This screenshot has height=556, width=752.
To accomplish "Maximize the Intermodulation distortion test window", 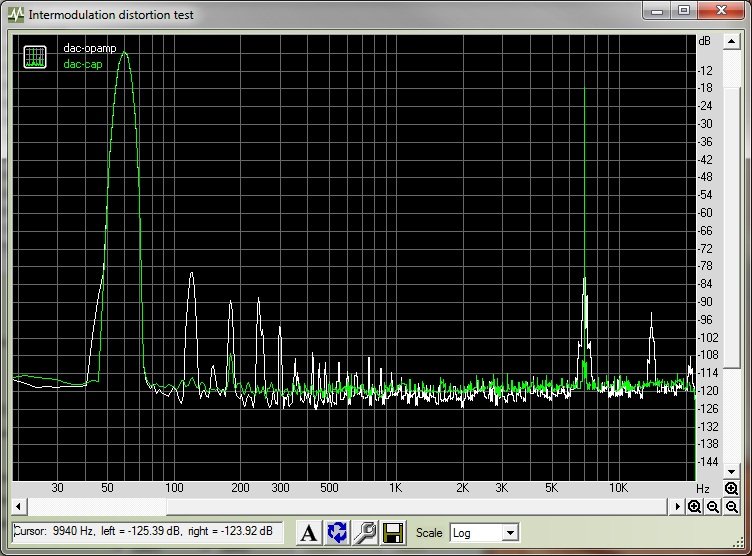I will (x=684, y=12).
